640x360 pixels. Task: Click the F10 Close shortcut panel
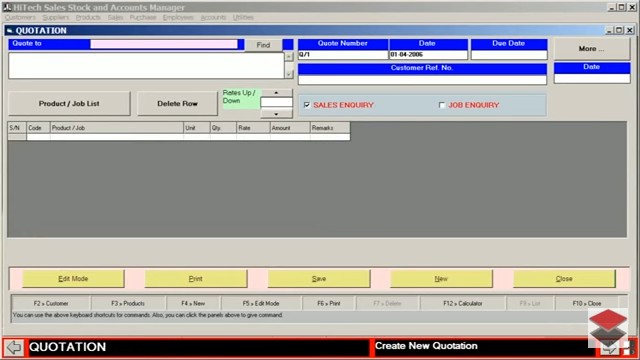587,303
